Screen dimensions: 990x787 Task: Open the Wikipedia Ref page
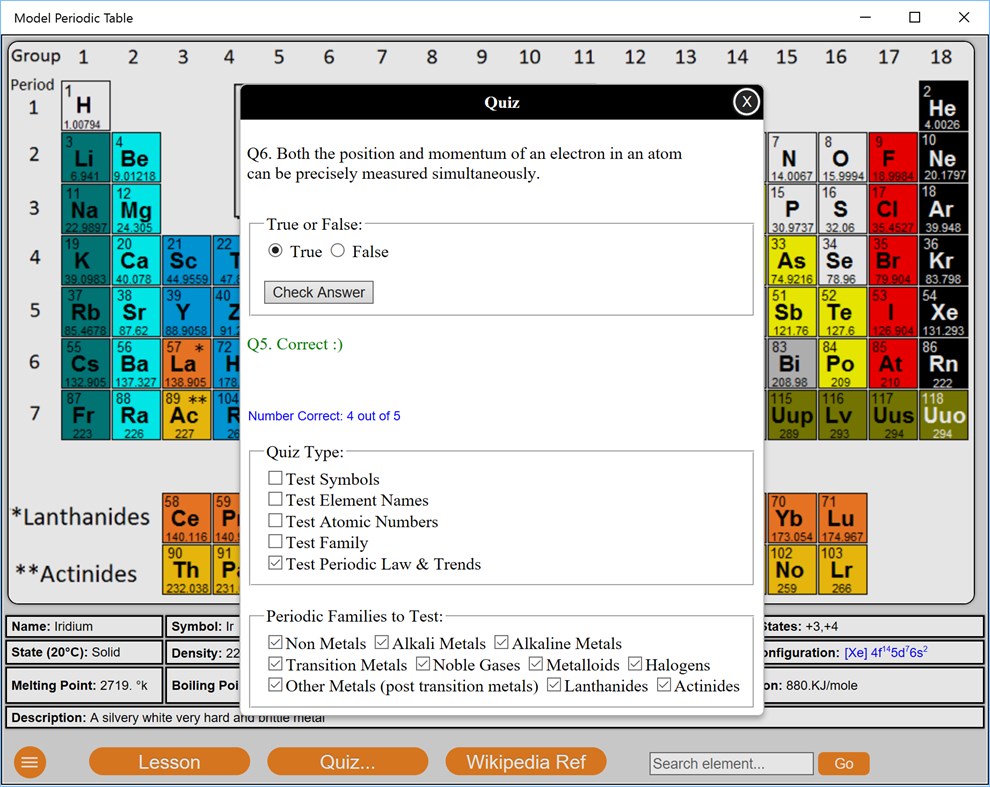[x=526, y=761]
